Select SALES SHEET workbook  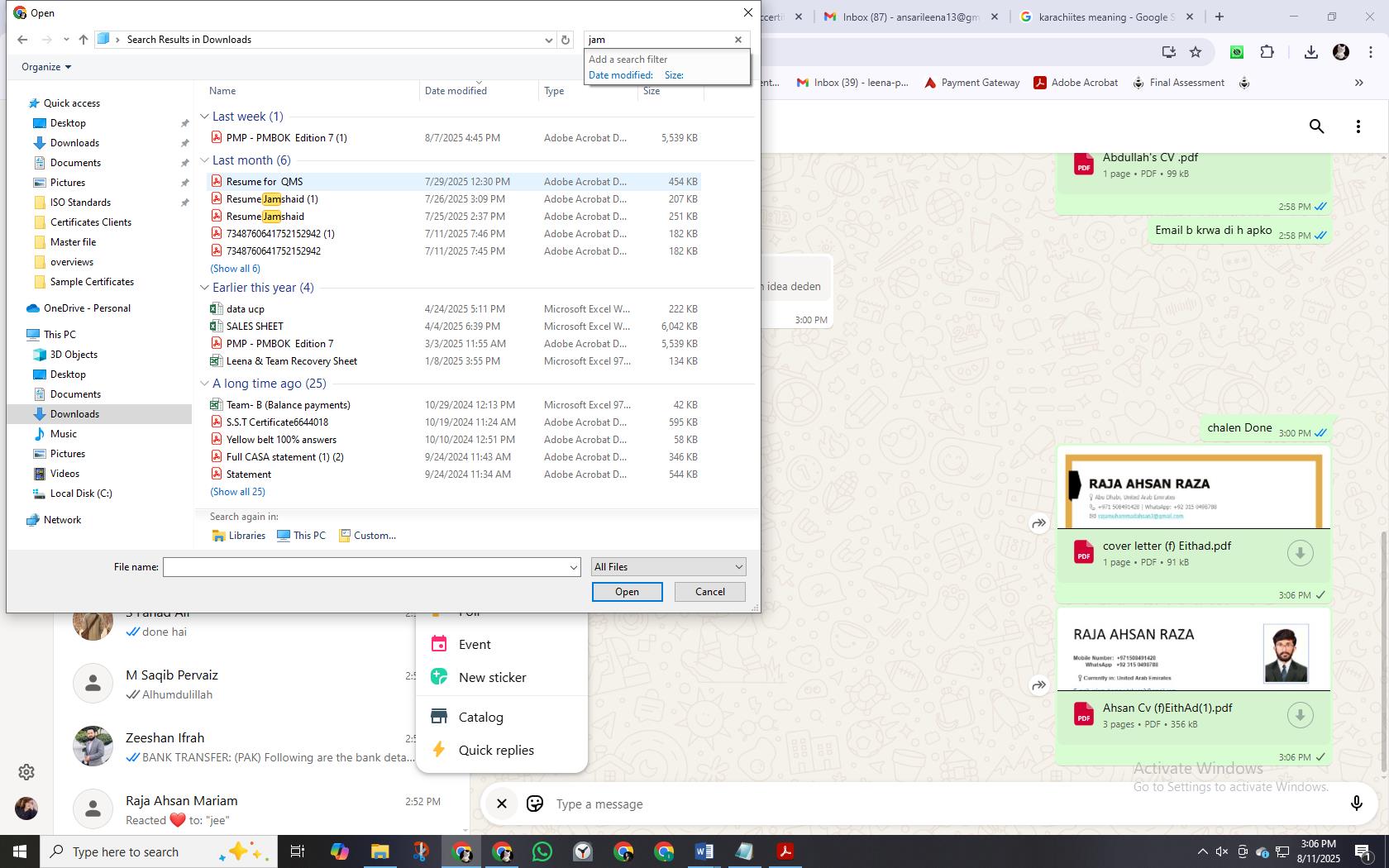click(x=254, y=327)
